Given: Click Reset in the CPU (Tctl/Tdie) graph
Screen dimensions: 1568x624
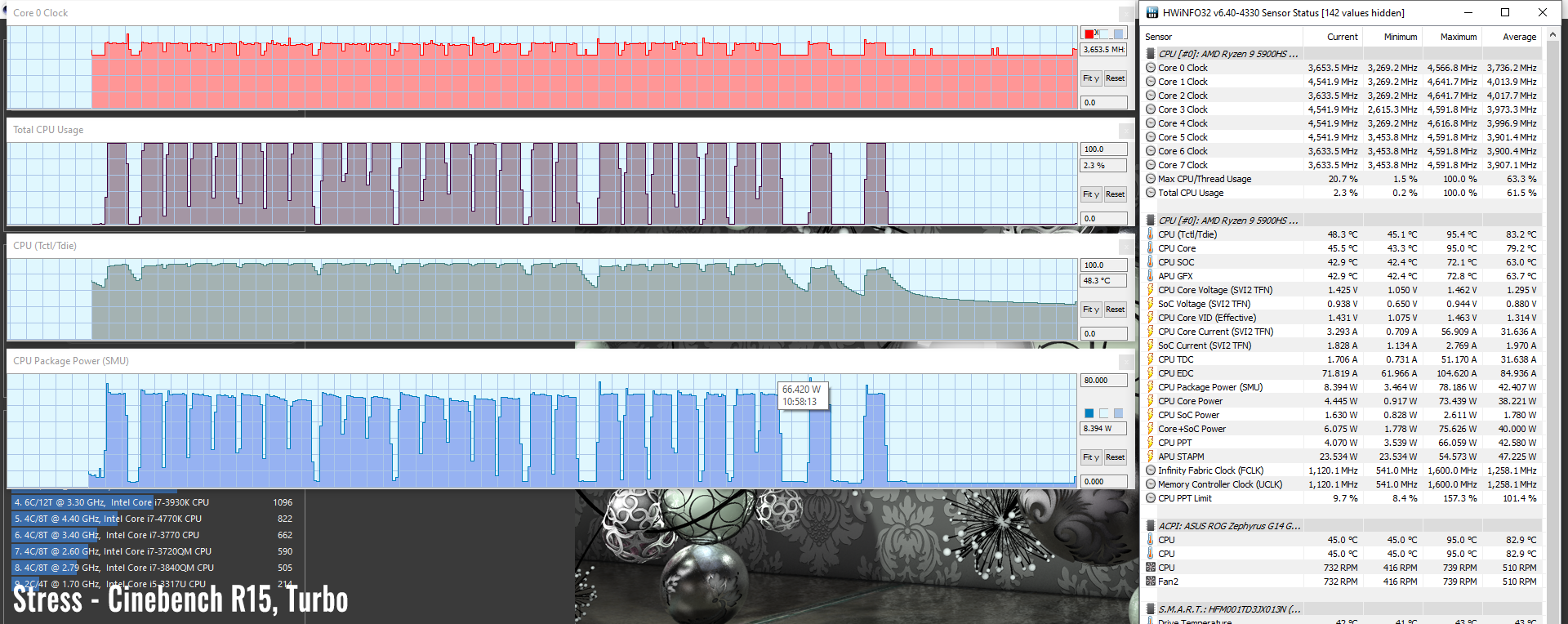Looking at the screenshot, I should click(x=1115, y=310).
